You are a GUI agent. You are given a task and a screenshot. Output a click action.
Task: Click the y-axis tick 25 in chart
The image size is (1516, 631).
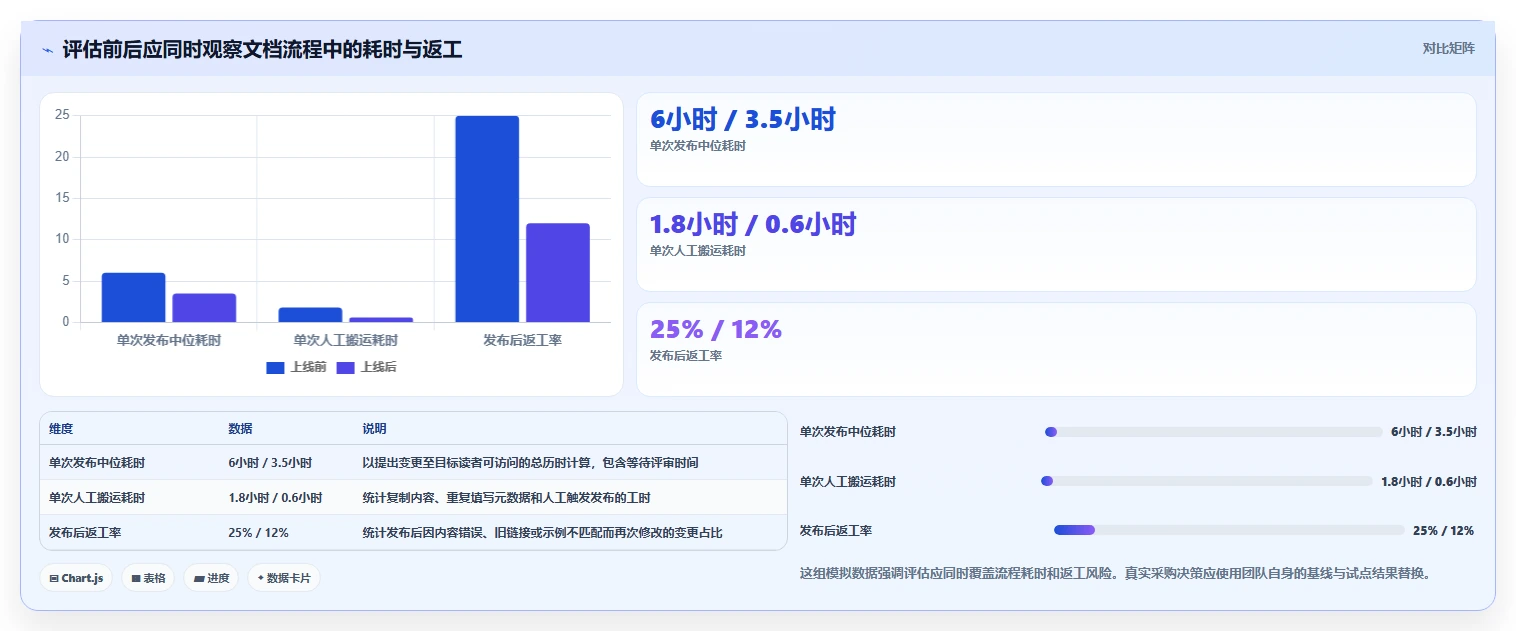62,115
